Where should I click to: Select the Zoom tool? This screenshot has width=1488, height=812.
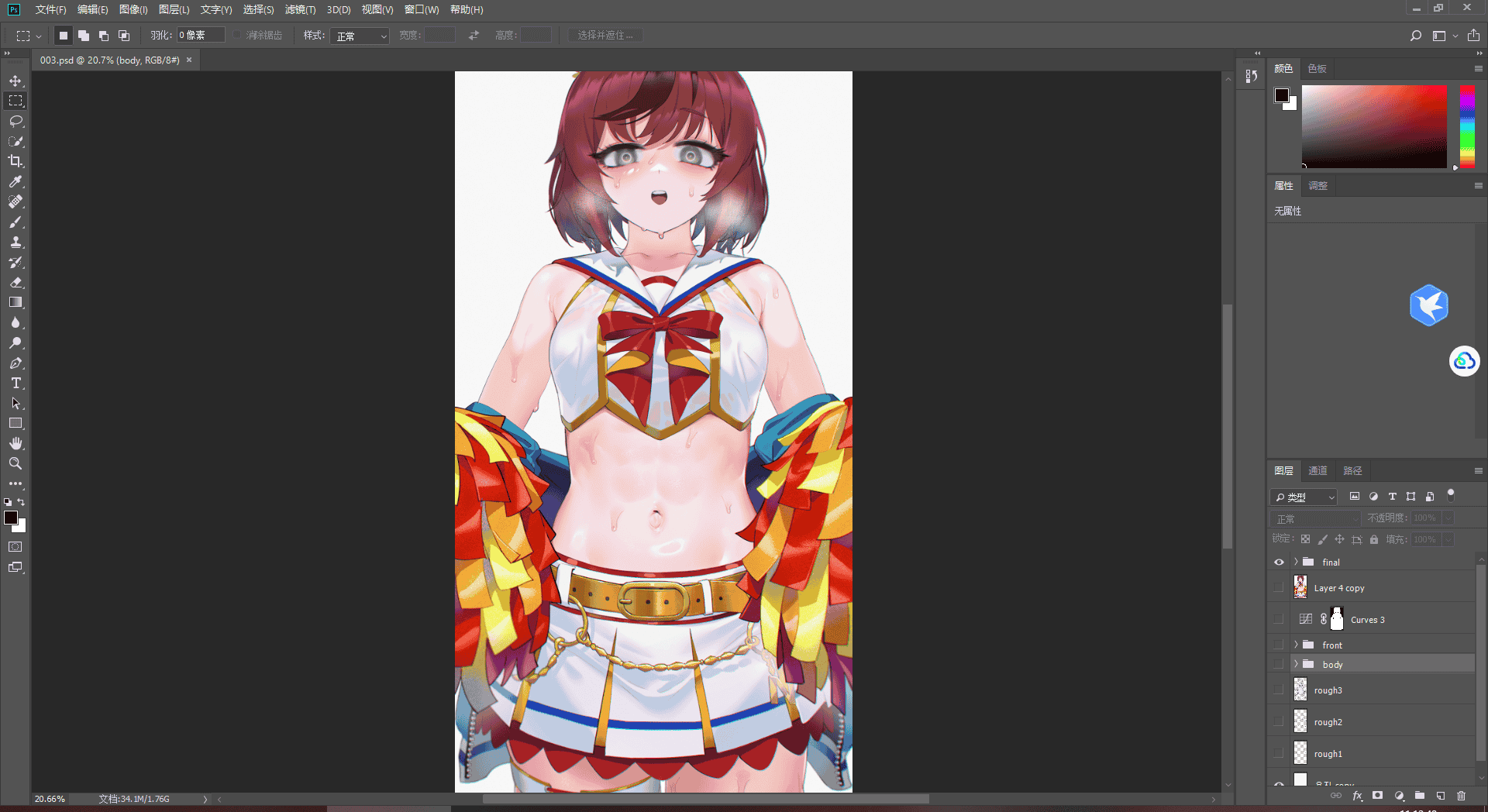tap(15, 463)
